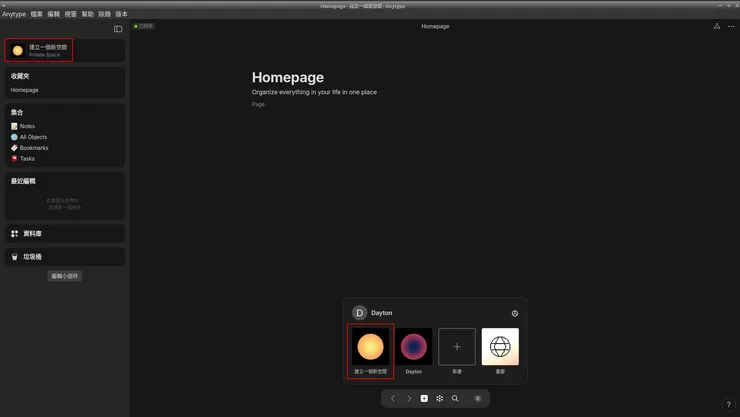Open the 幫助 help menu
Screen dimensions: 740x417
(88, 14)
